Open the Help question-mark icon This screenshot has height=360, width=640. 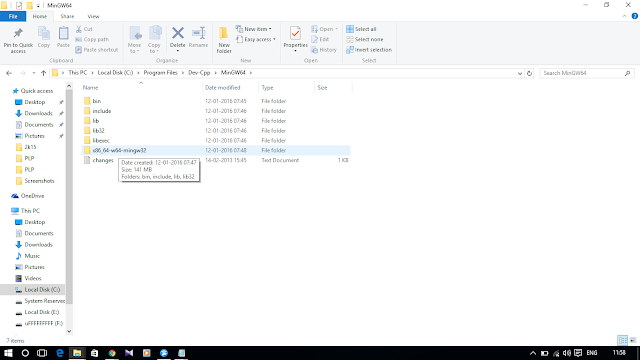(634, 16)
